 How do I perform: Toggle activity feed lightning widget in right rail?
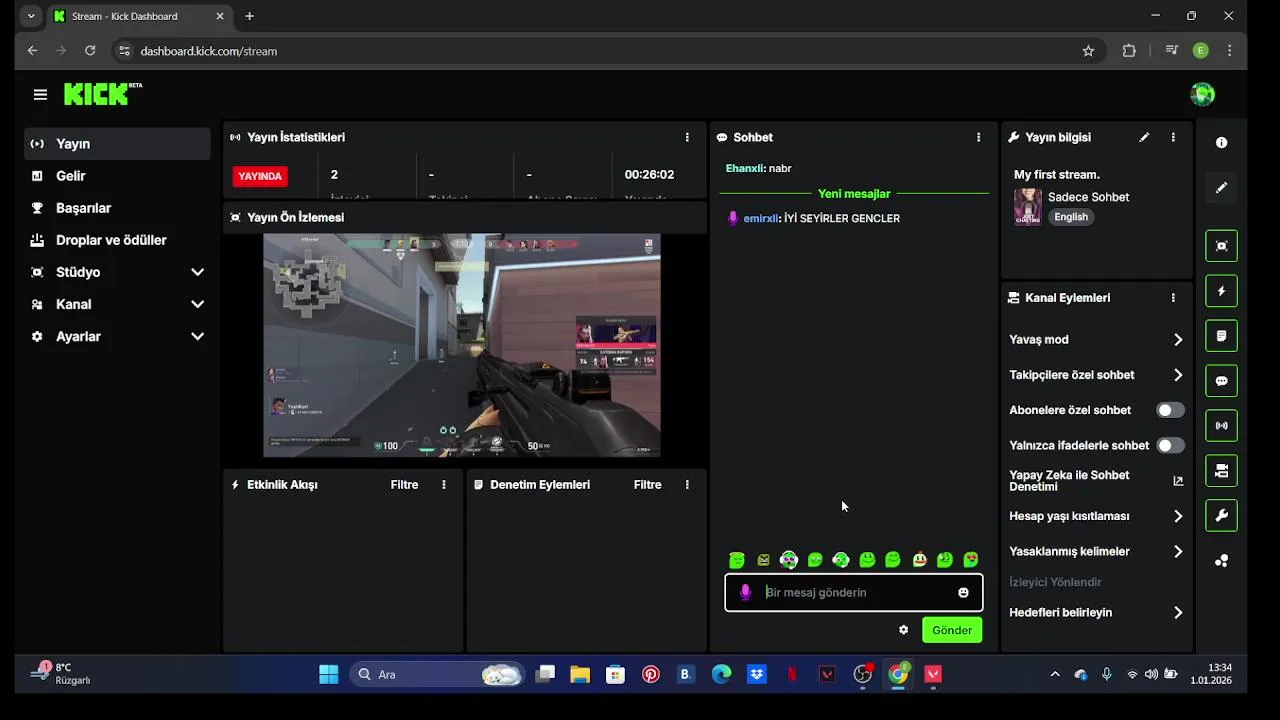[x=1221, y=291]
